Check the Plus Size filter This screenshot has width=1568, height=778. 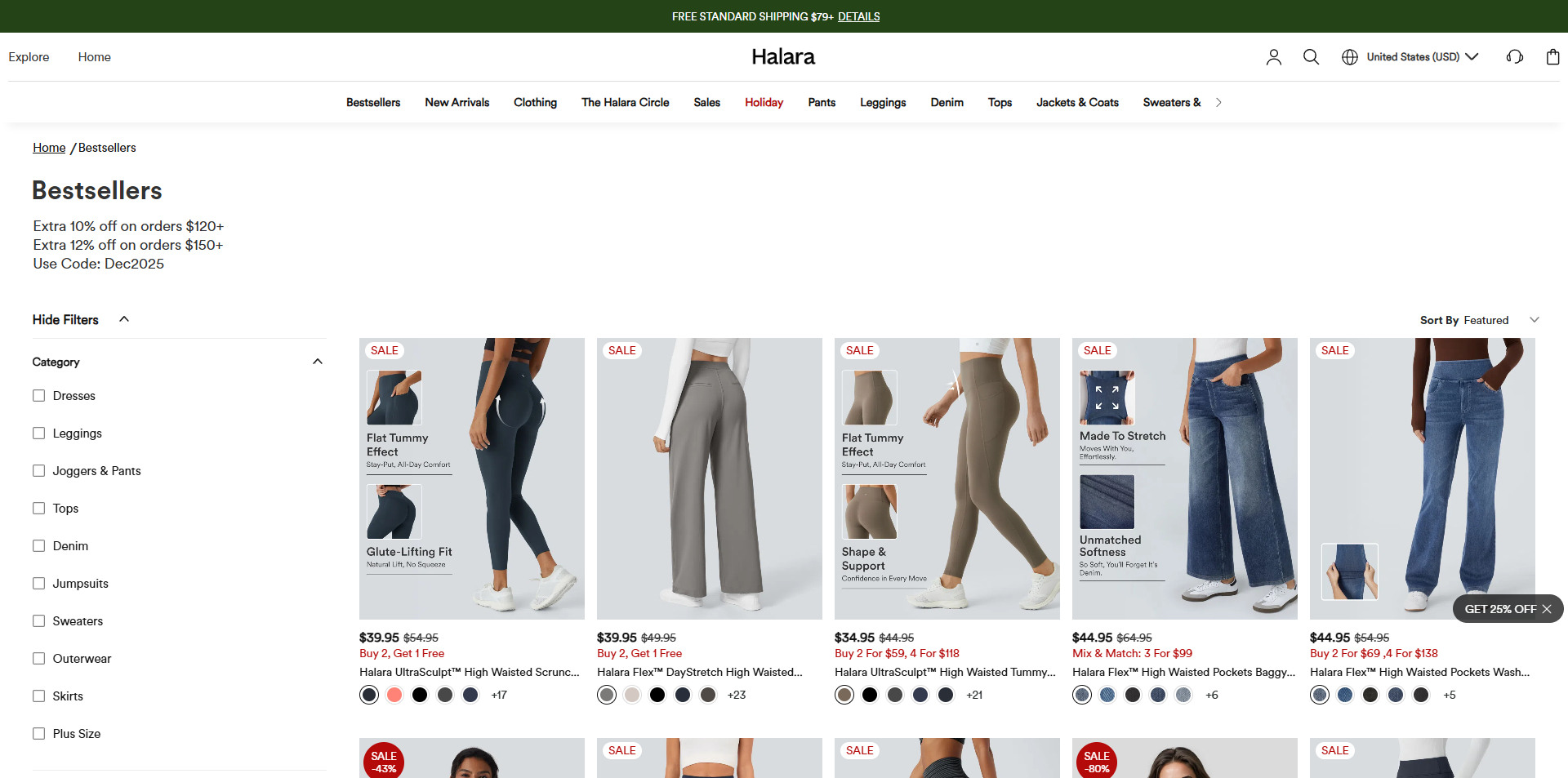(x=38, y=733)
